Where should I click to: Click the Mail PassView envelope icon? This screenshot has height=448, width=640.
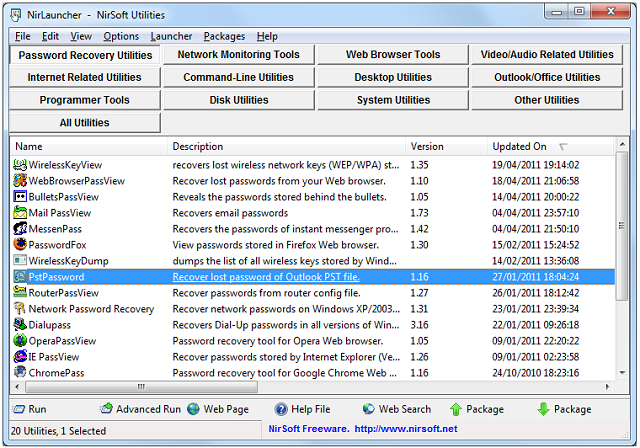point(20,213)
